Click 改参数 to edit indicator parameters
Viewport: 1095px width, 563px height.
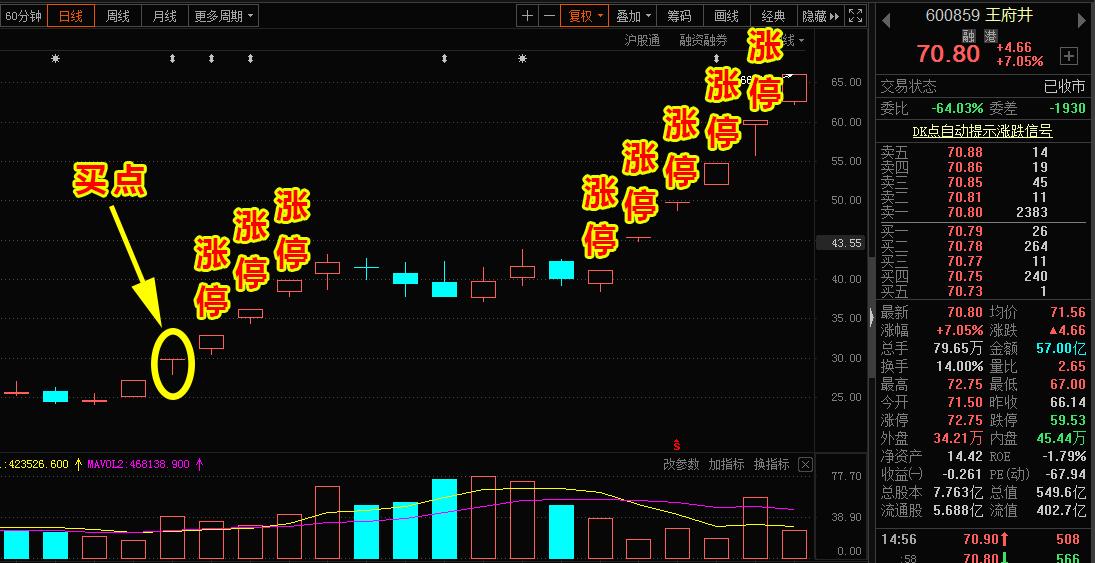tap(681, 465)
